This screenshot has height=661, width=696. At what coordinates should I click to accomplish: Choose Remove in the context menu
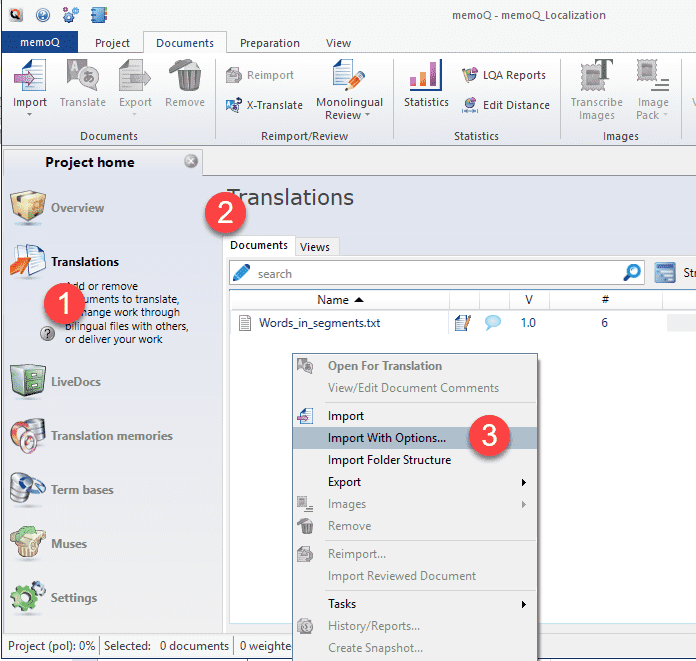[x=415, y=526]
